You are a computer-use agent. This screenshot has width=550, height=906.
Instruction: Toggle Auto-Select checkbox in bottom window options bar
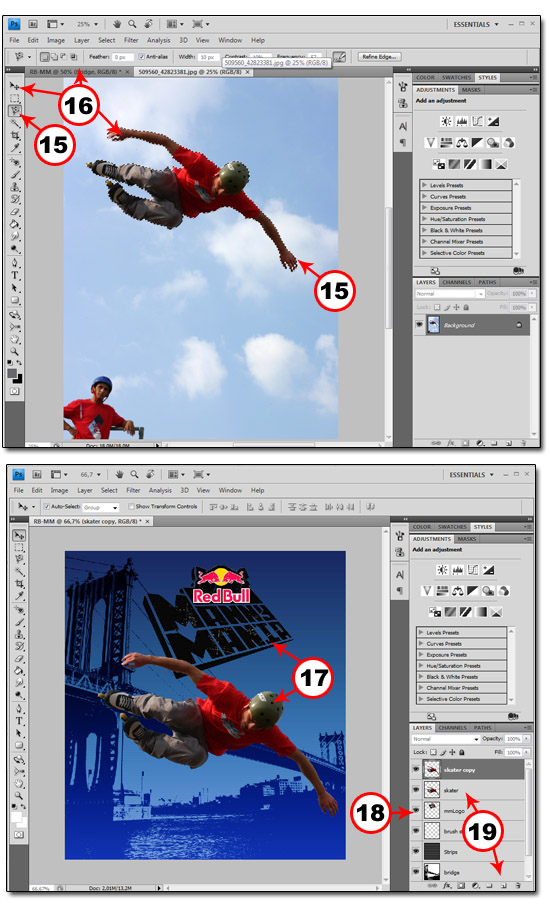(x=47, y=507)
